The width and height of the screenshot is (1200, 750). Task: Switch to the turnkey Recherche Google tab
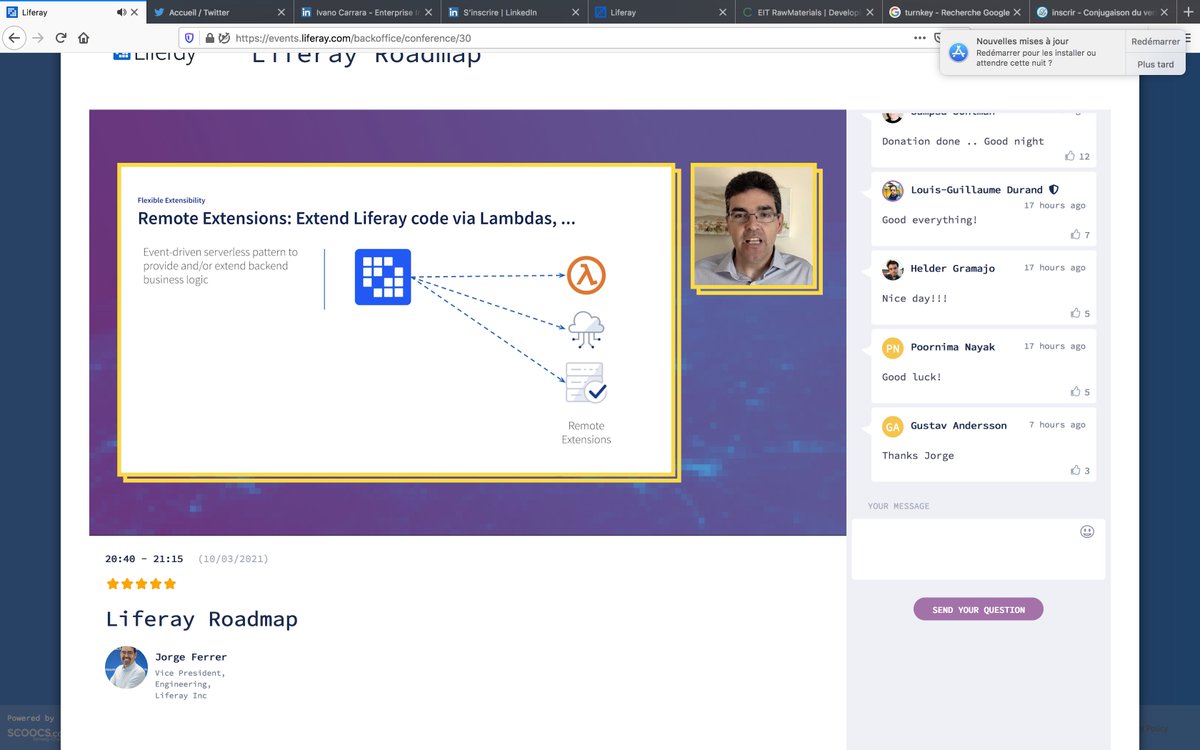point(954,12)
